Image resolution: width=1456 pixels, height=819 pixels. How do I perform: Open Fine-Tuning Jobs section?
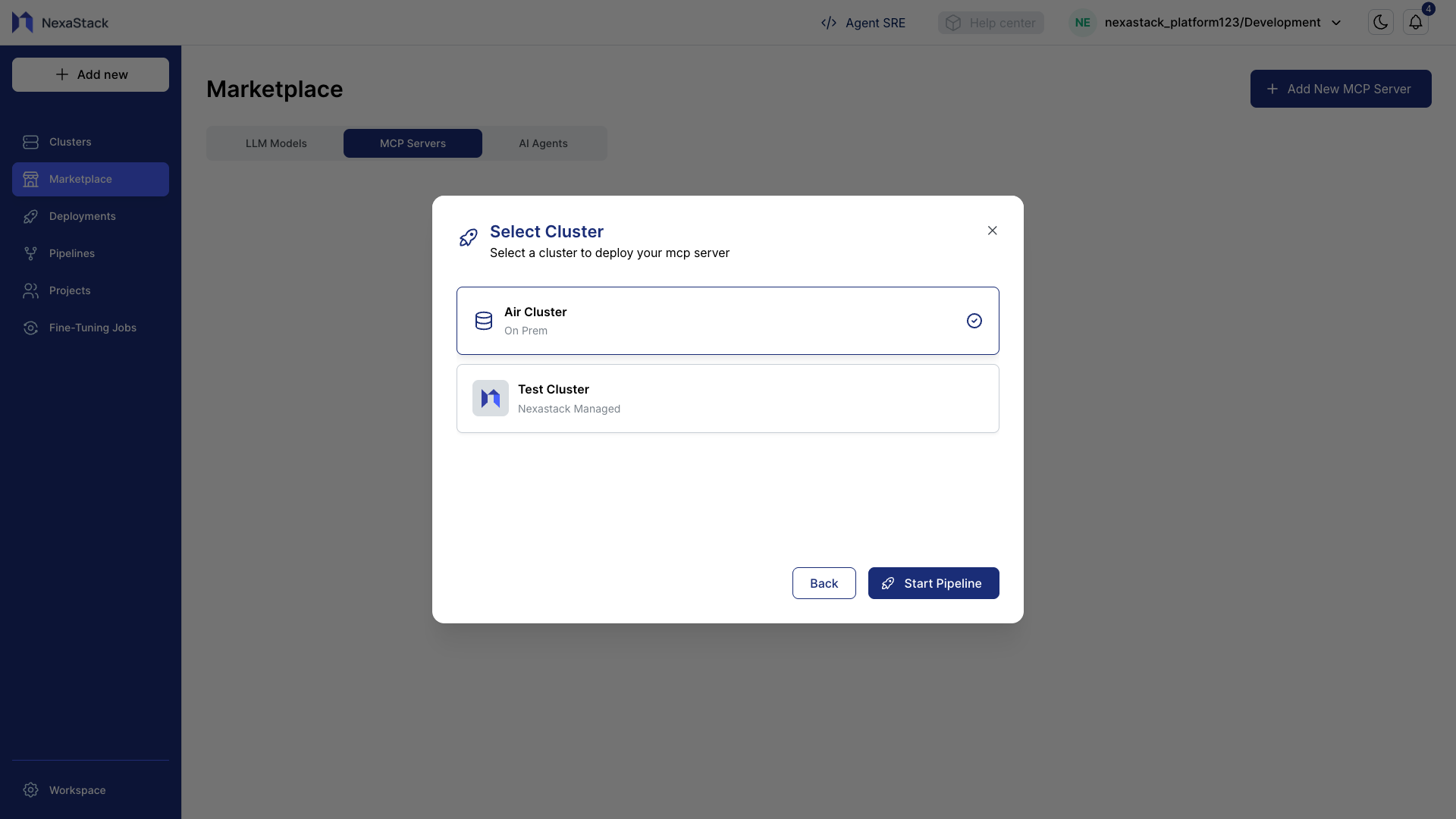click(x=92, y=328)
